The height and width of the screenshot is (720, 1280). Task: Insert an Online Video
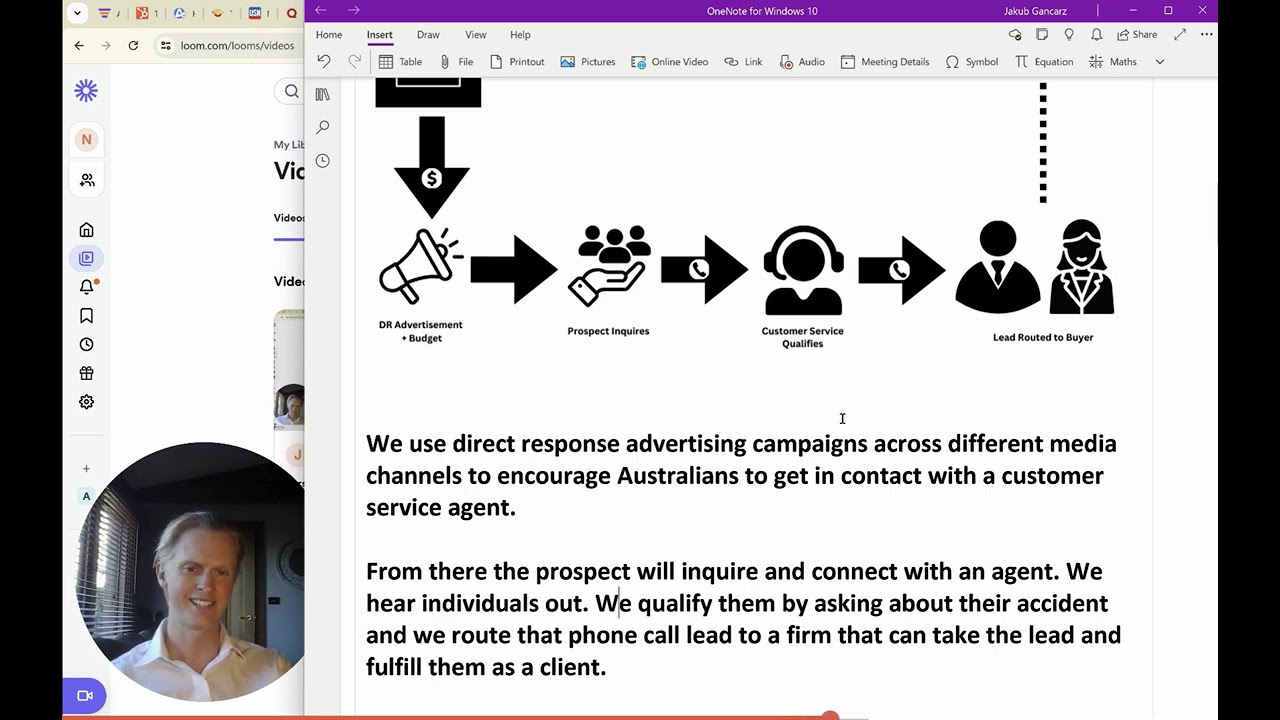point(669,61)
